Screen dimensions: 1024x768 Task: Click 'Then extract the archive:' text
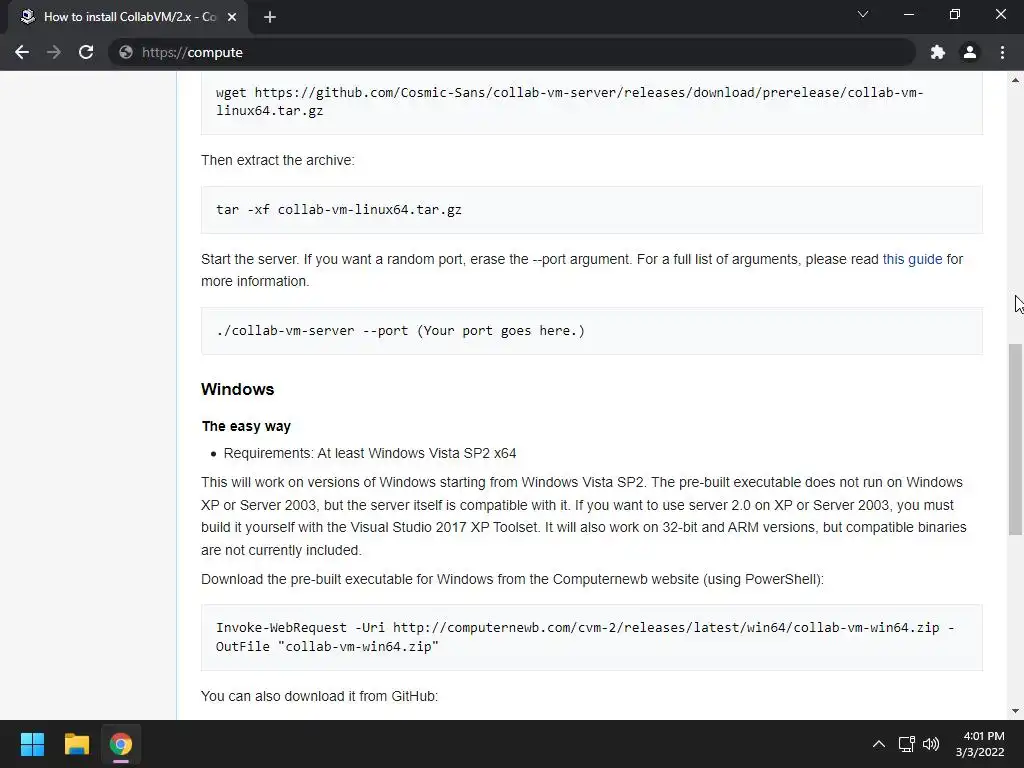278,160
